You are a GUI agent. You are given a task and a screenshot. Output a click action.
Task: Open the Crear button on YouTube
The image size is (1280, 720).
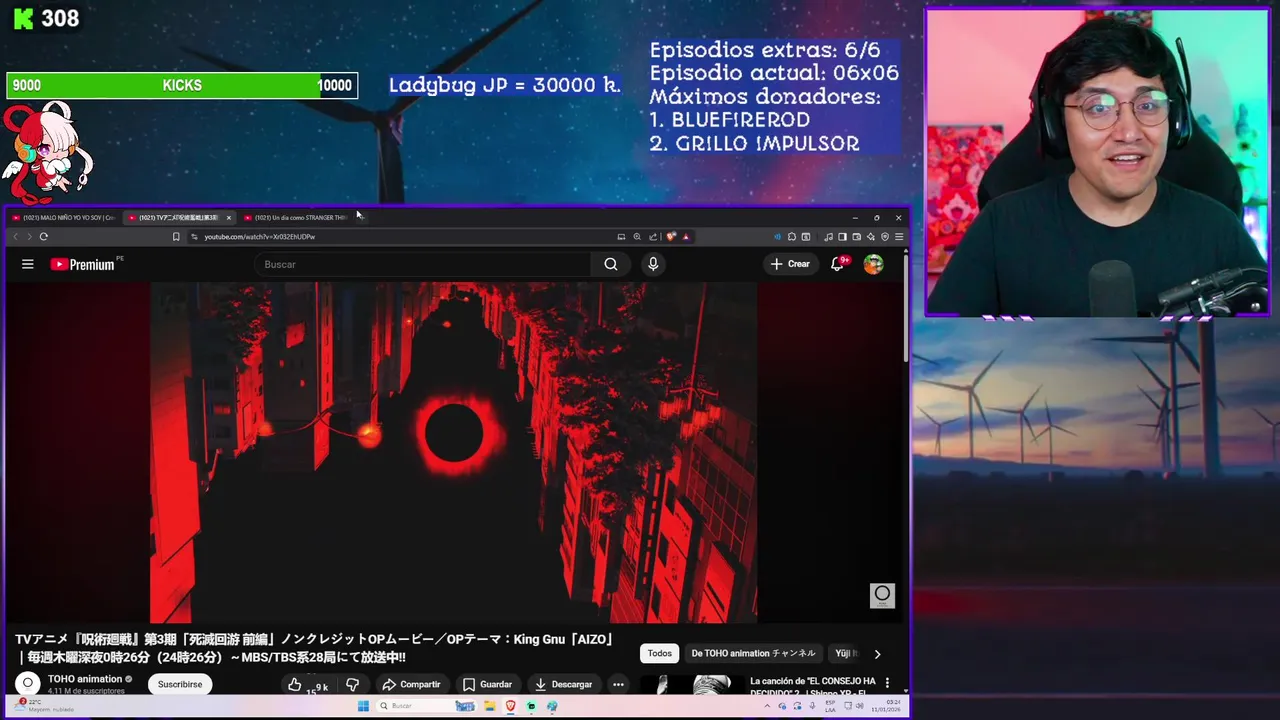pyautogui.click(x=790, y=264)
